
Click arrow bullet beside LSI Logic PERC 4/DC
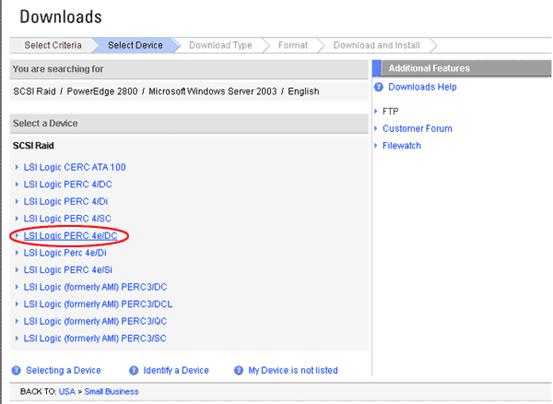coord(17,184)
